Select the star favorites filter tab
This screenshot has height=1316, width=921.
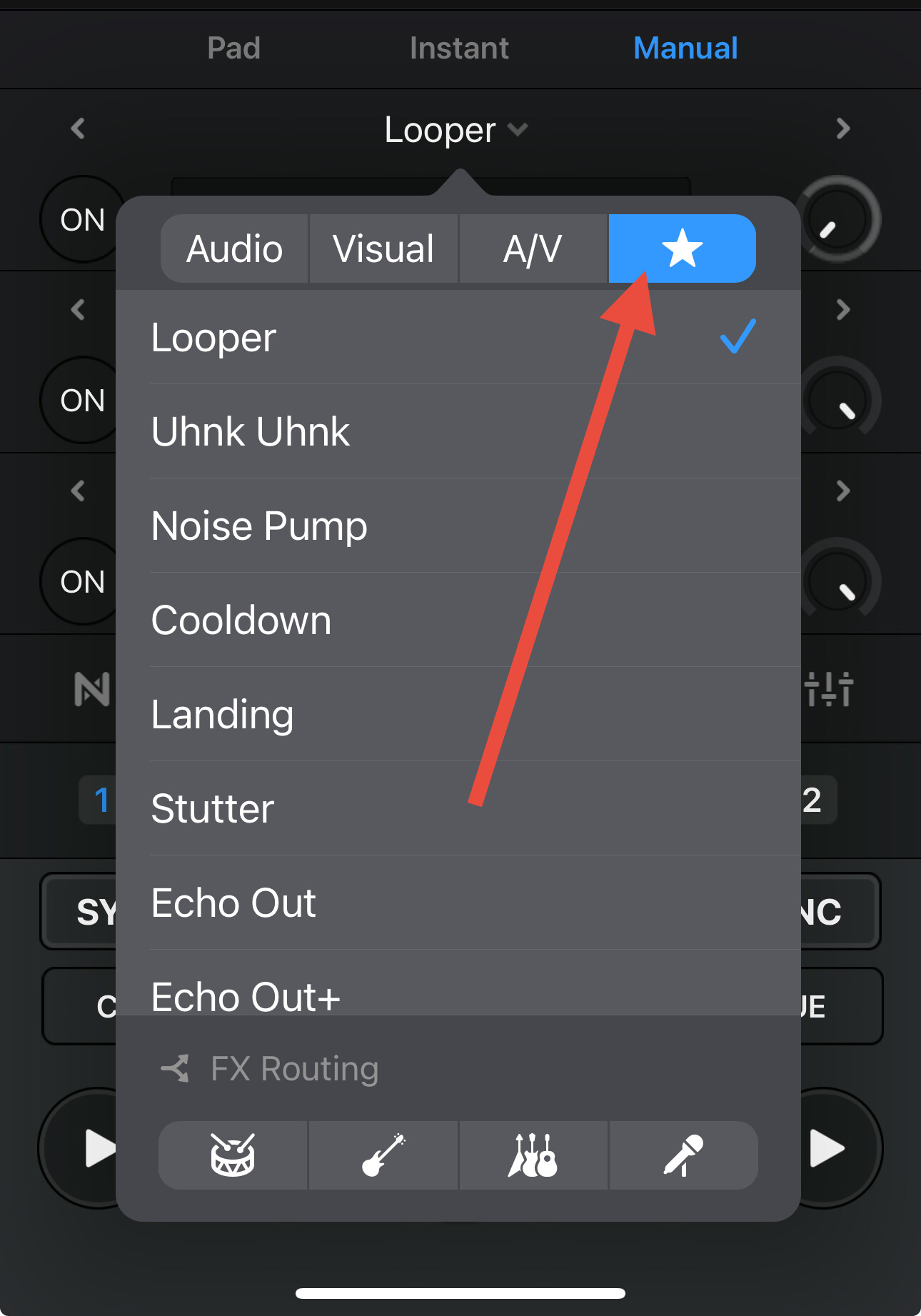tap(682, 248)
